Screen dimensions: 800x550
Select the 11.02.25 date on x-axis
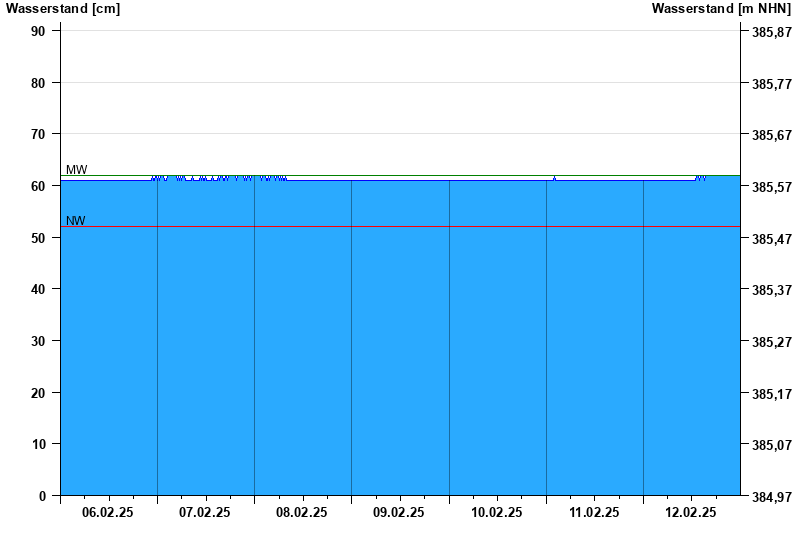594,513
